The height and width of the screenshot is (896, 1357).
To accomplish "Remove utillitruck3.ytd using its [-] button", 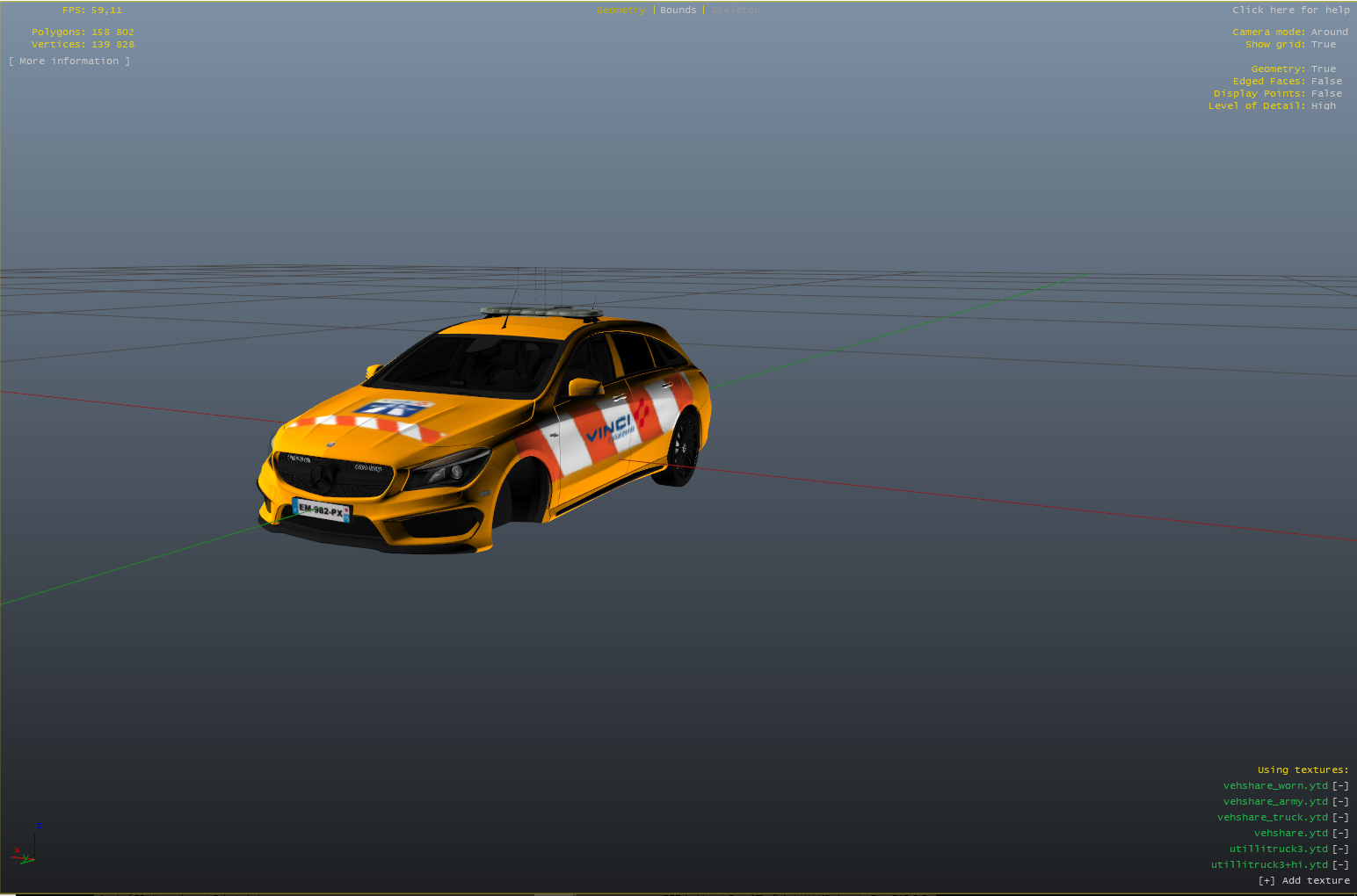I will (1339, 849).
